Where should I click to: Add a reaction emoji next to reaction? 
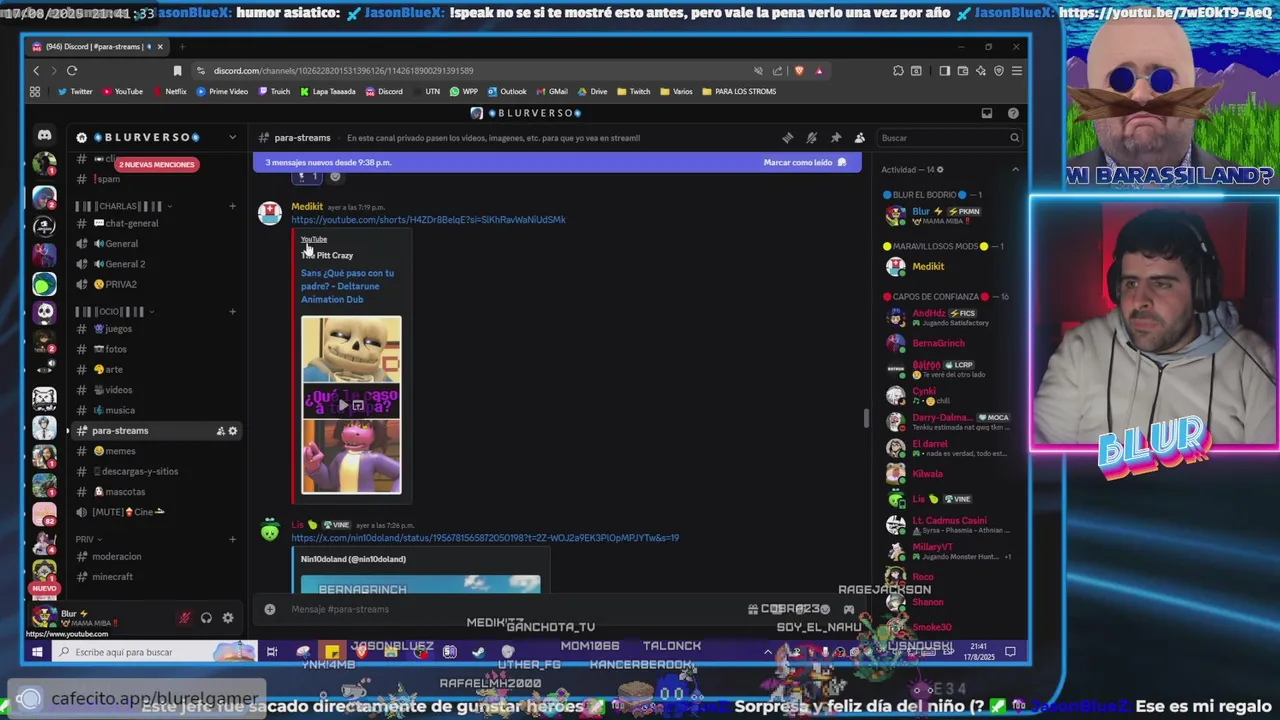(x=335, y=176)
